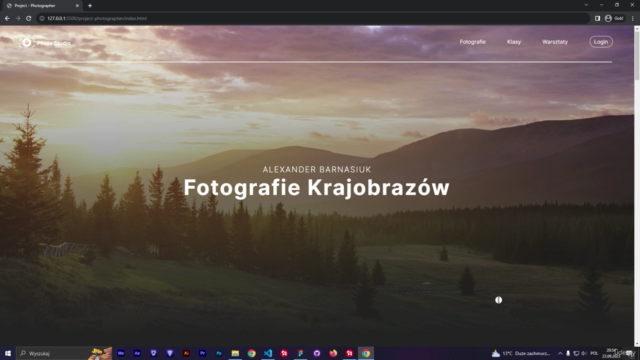Click the ALEXANDER BARNASIUK subtitle text
The width and height of the screenshot is (640, 360).
[x=317, y=169]
